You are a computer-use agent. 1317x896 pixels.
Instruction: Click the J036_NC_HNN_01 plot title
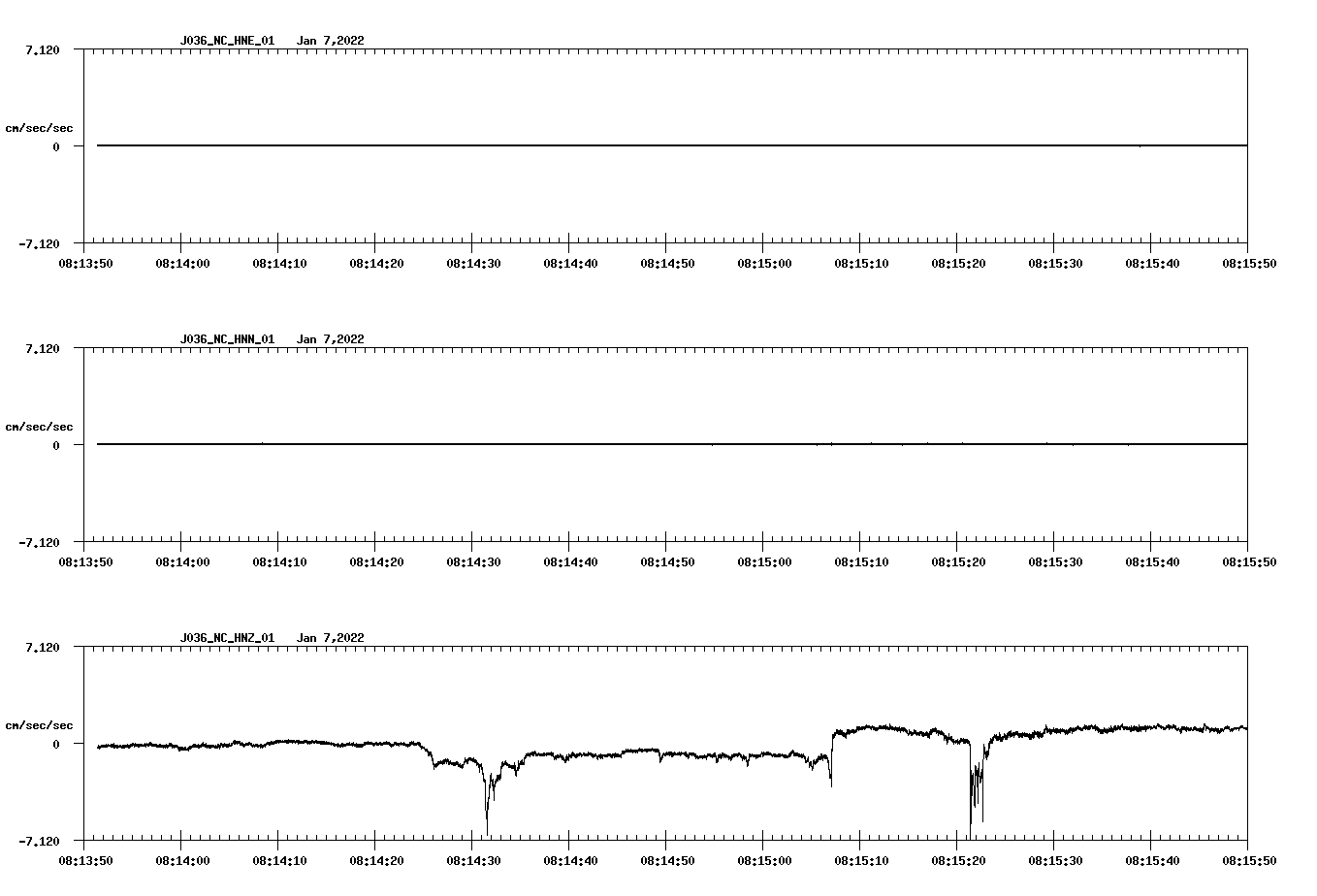pyautogui.click(x=227, y=339)
